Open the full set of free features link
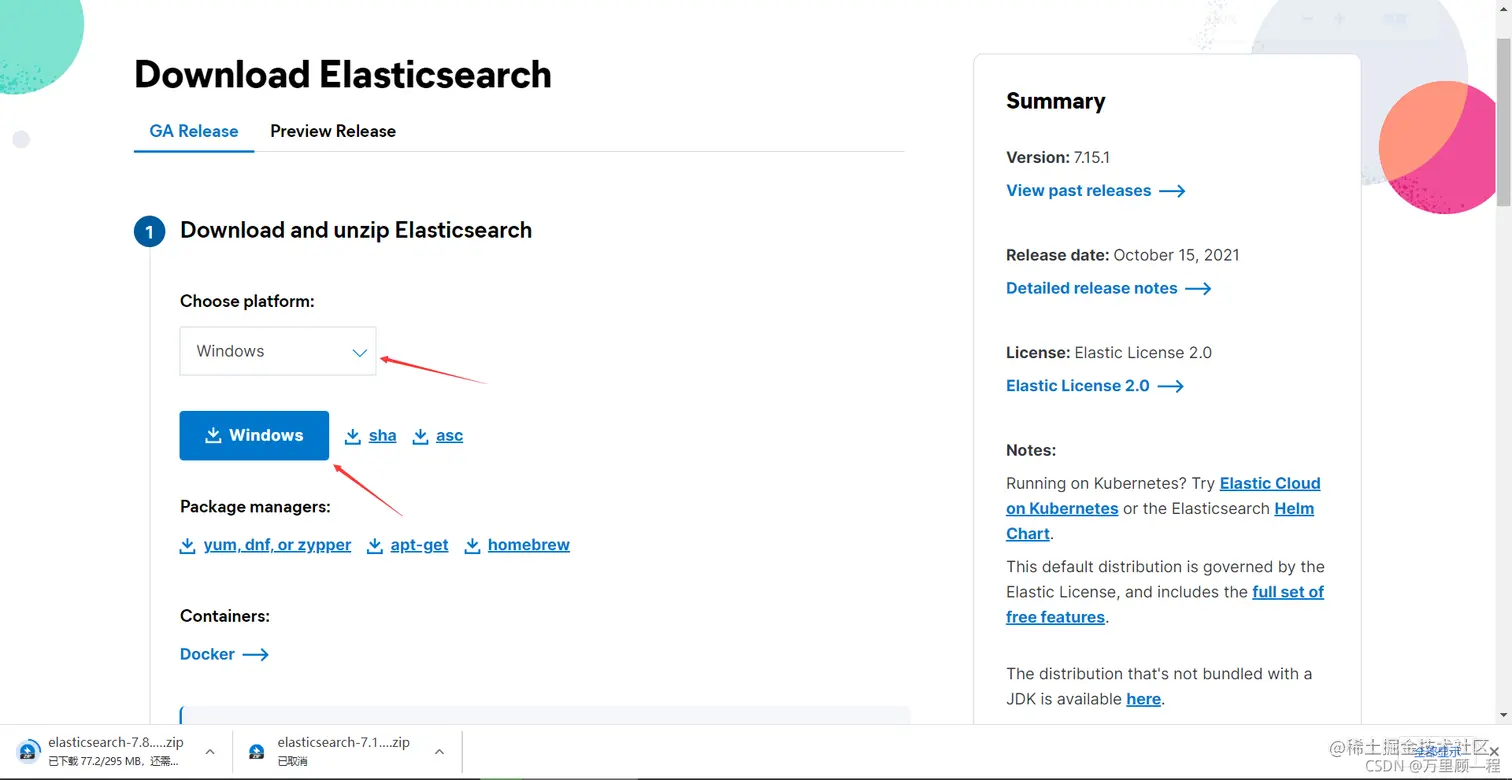The height and width of the screenshot is (780, 1512). pos(1165,604)
